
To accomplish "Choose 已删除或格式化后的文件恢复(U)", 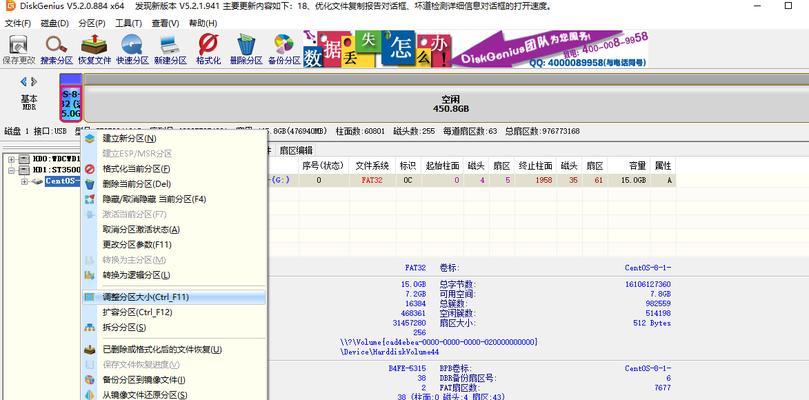I will pyautogui.click(x=174, y=349).
